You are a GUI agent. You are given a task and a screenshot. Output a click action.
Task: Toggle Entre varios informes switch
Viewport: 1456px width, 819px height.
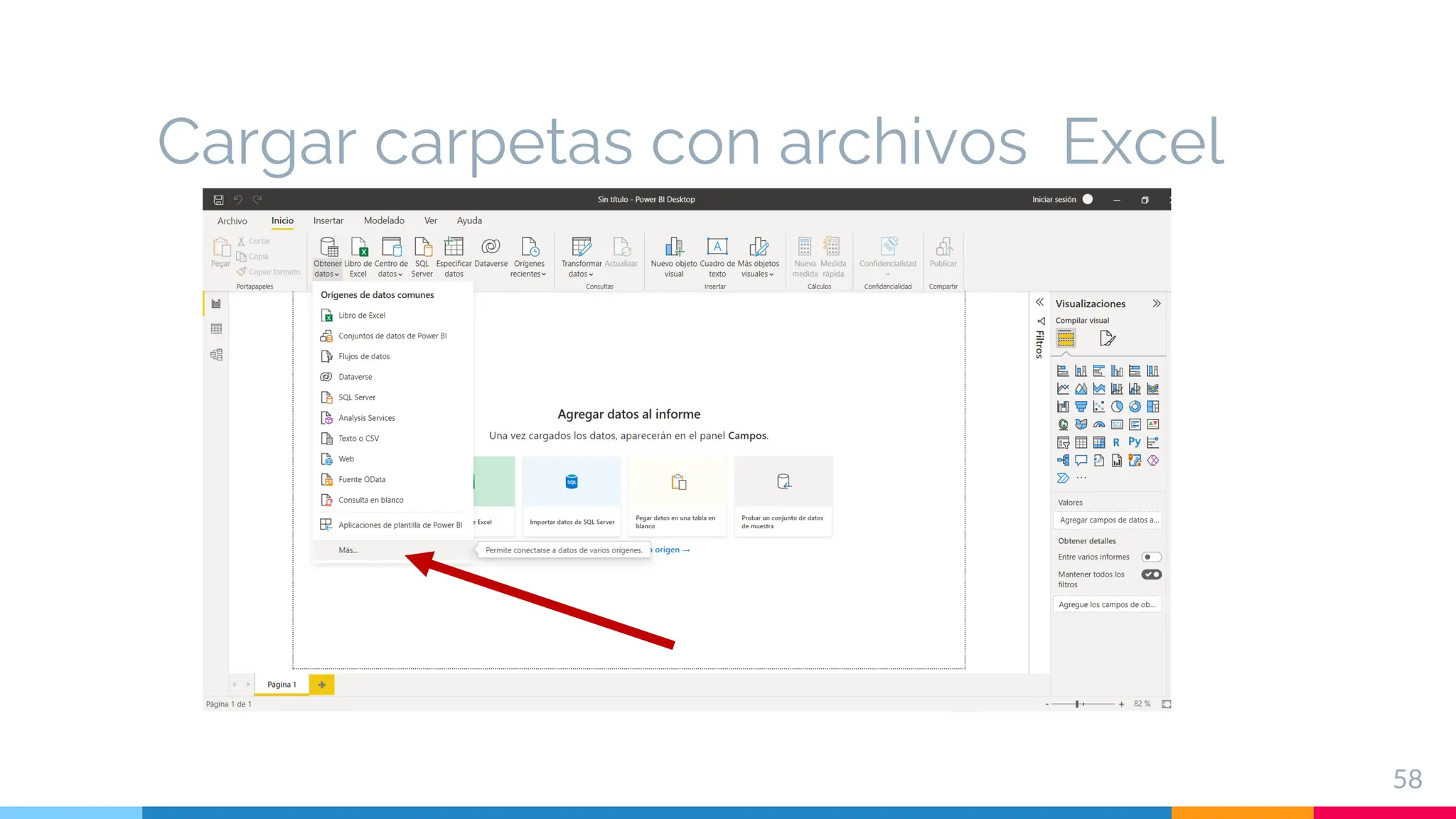tap(1151, 557)
